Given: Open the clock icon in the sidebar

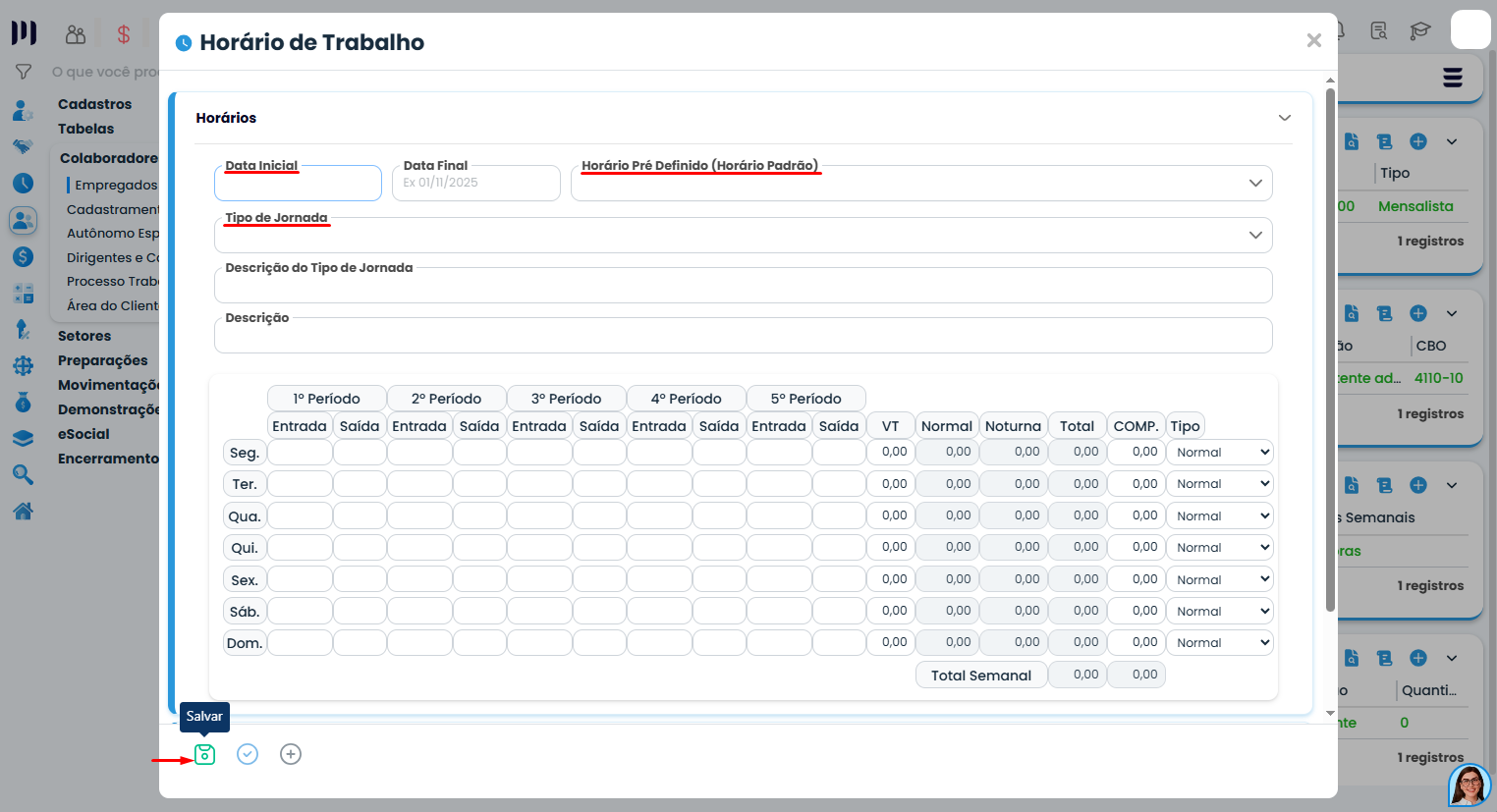Looking at the screenshot, I should (x=23, y=183).
